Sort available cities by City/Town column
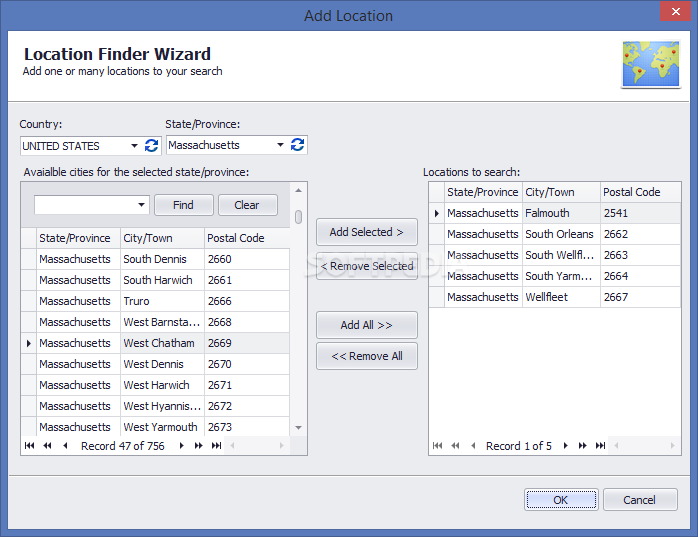This screenshot has height=537, width=698. coord(162,238)
